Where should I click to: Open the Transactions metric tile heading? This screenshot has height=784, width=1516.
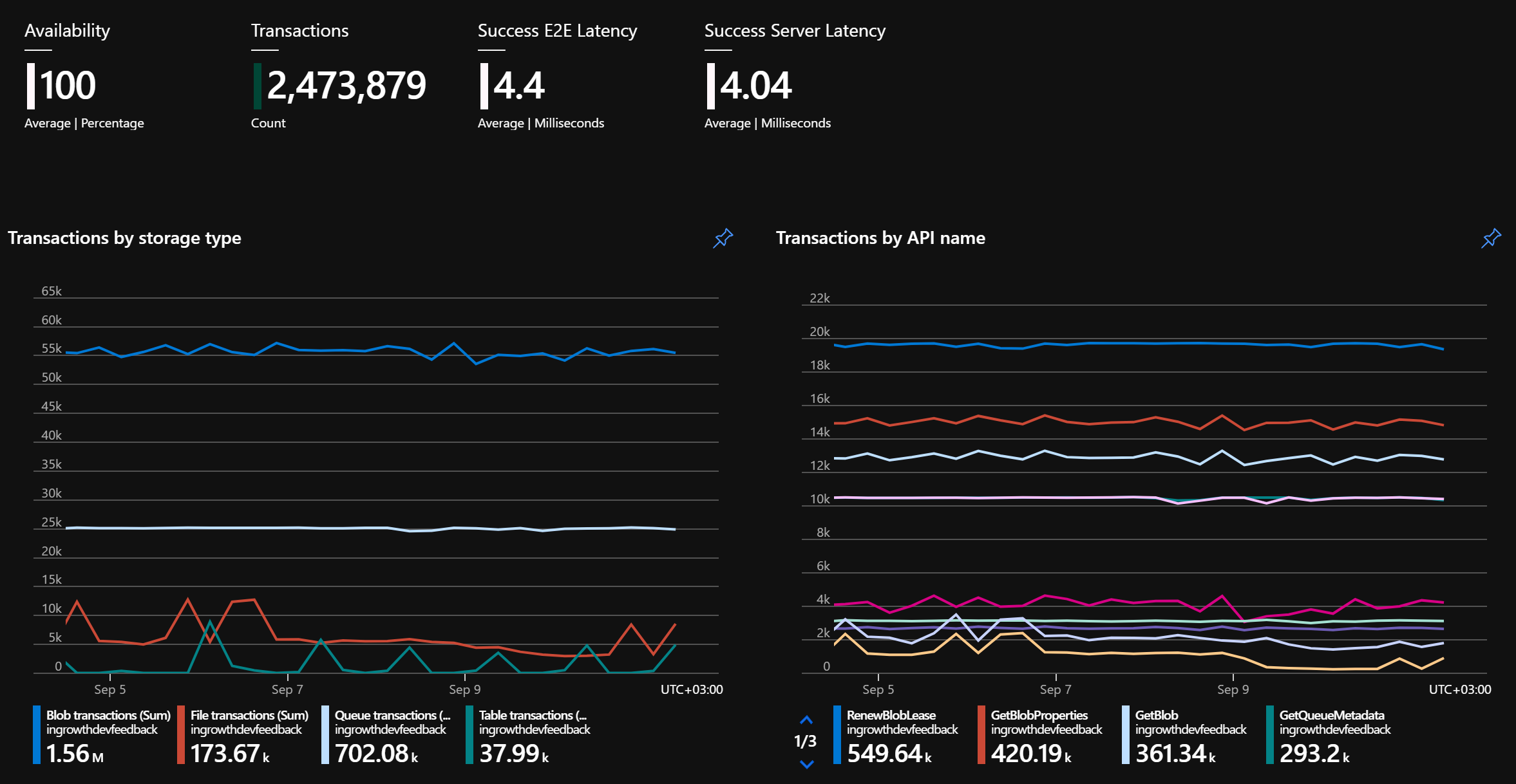(299, 30)
